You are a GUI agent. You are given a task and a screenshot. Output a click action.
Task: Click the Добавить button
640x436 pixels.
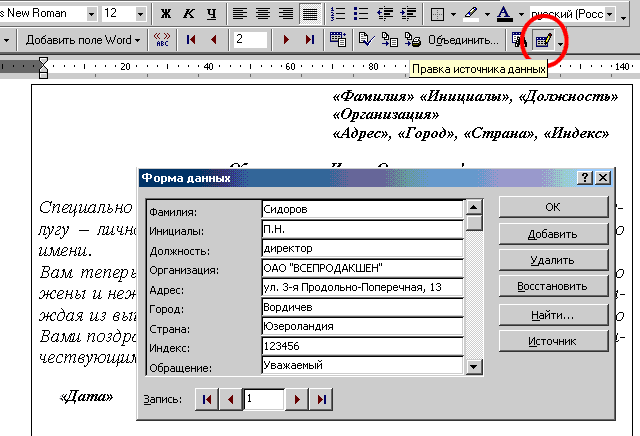(x=553, y=234)
